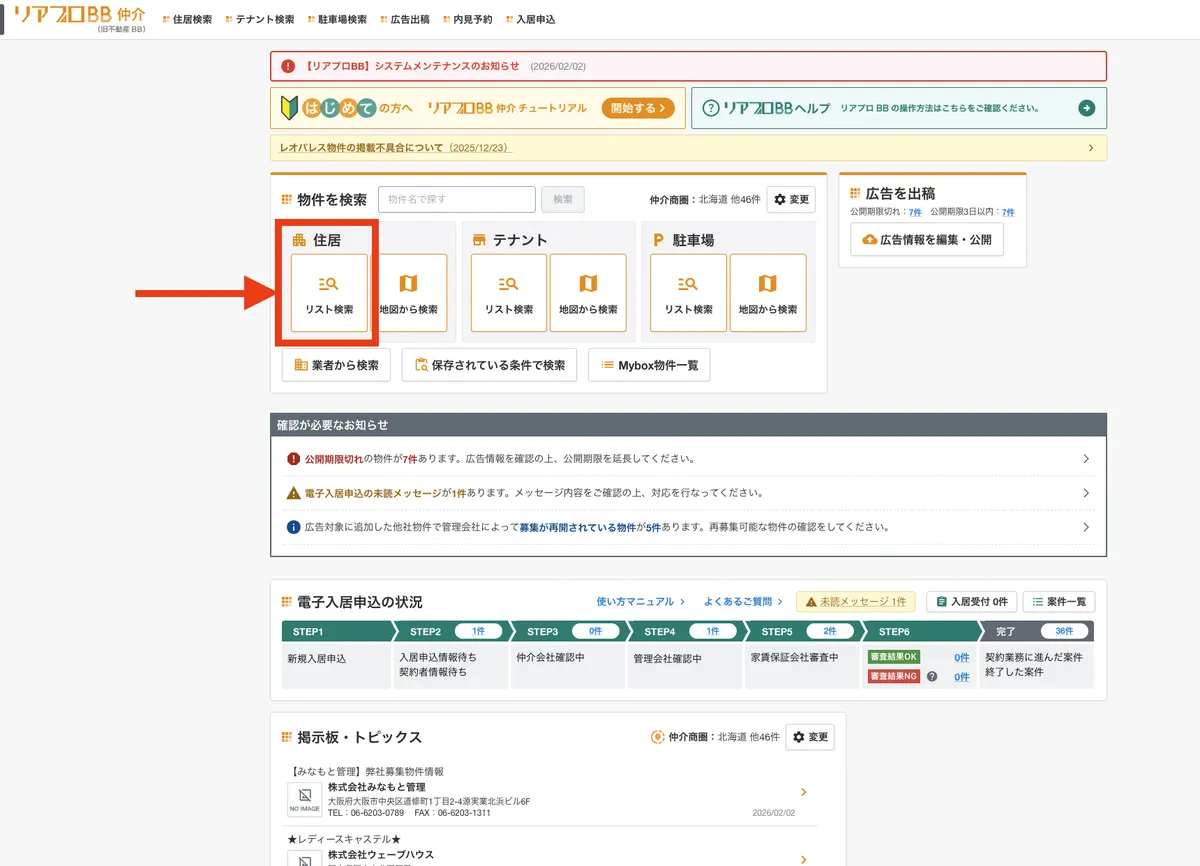Open 使い方マニュアル link
This screenshot has width=1200, height=866.
pos(641,602)
